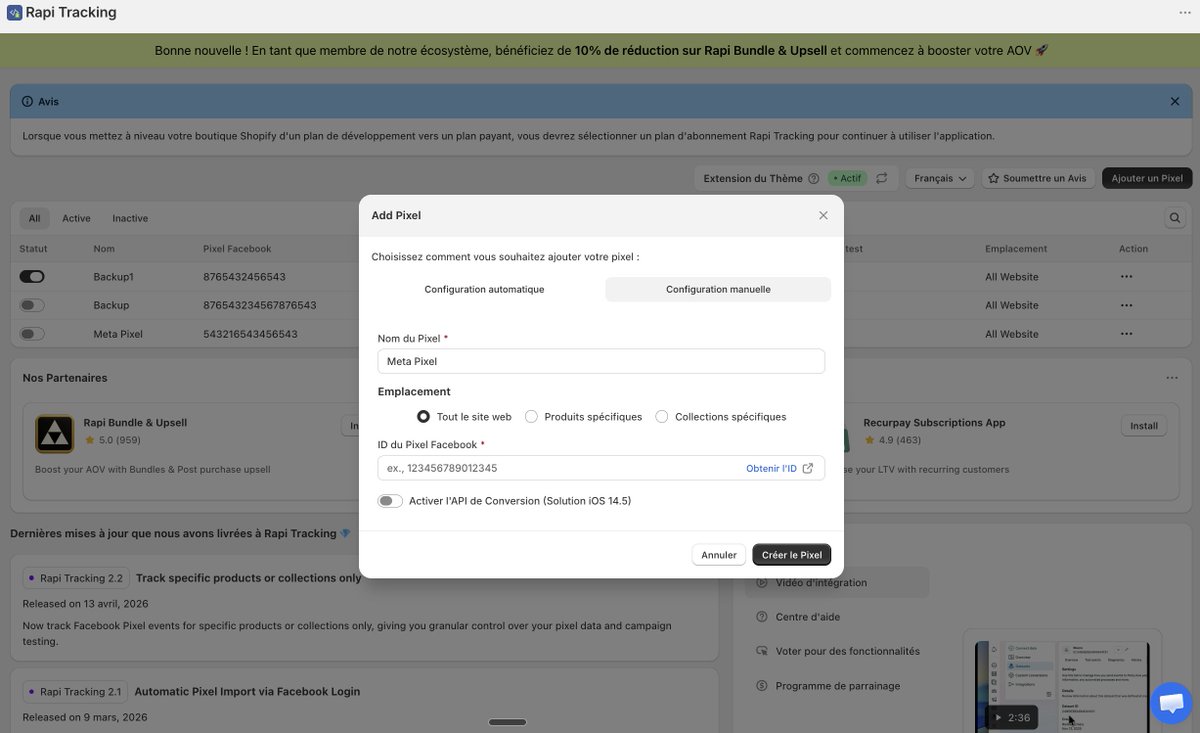Open Nos Partenaires three-dot menu
Screen dimensions: 1200x733
pyautogui.click(x=1171, y=378)
